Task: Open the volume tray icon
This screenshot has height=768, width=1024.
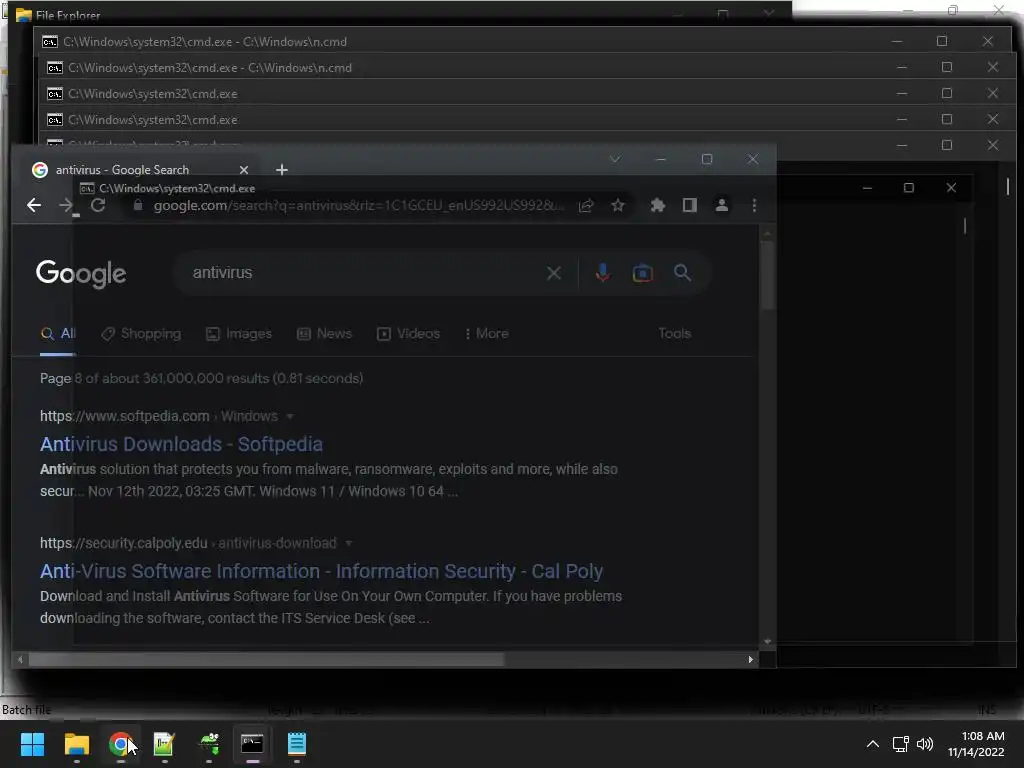Action: click(x=925, y=744)
